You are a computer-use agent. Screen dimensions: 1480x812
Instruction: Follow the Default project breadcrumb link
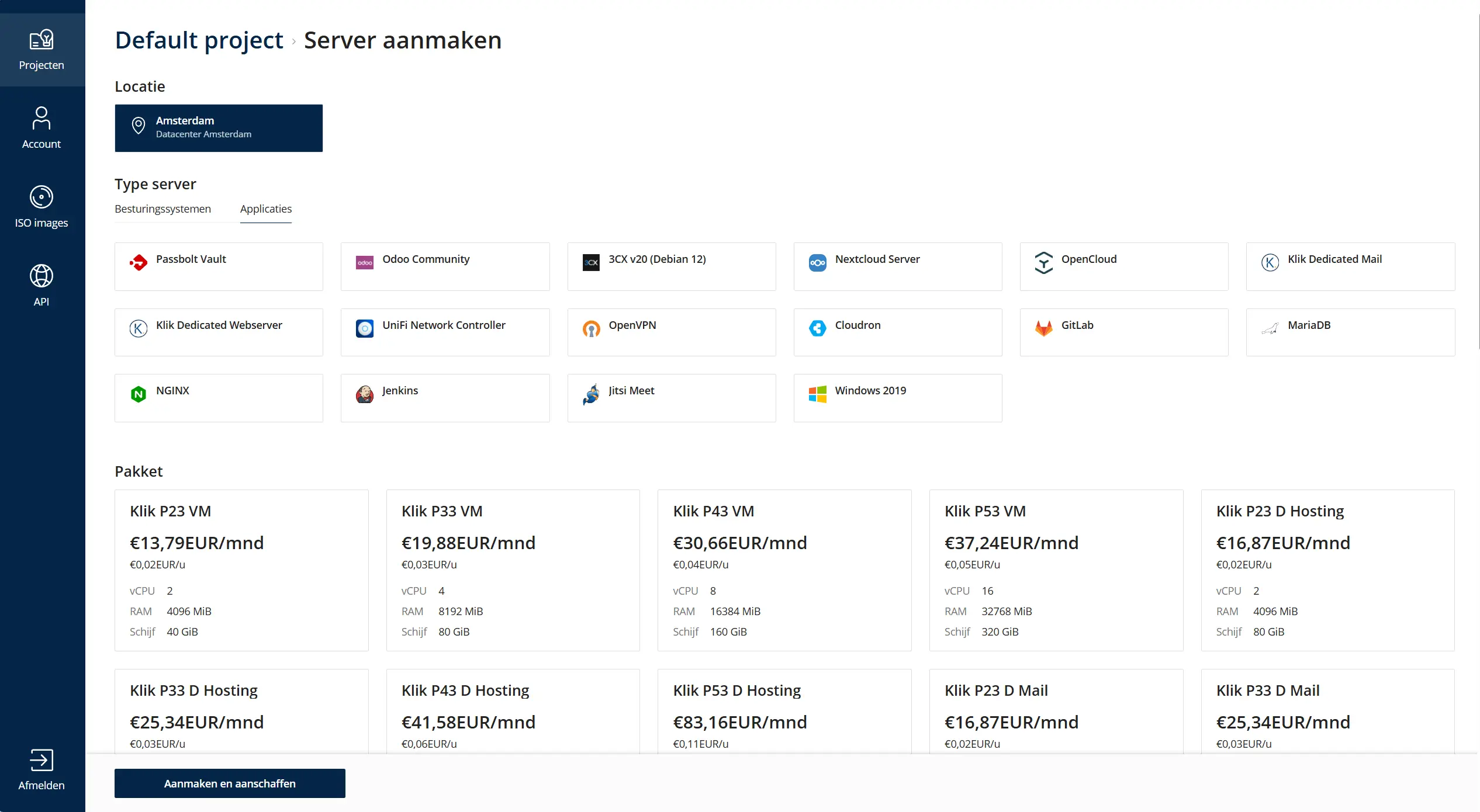(x=199, y=40)
